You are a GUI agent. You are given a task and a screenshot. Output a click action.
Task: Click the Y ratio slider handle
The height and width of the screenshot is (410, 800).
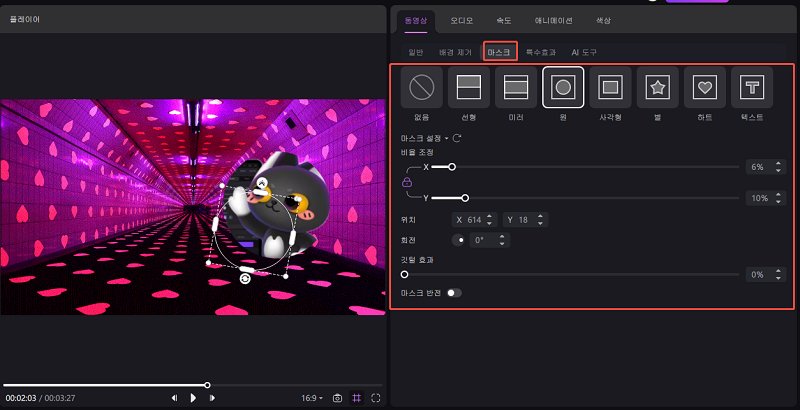[465, 198]
